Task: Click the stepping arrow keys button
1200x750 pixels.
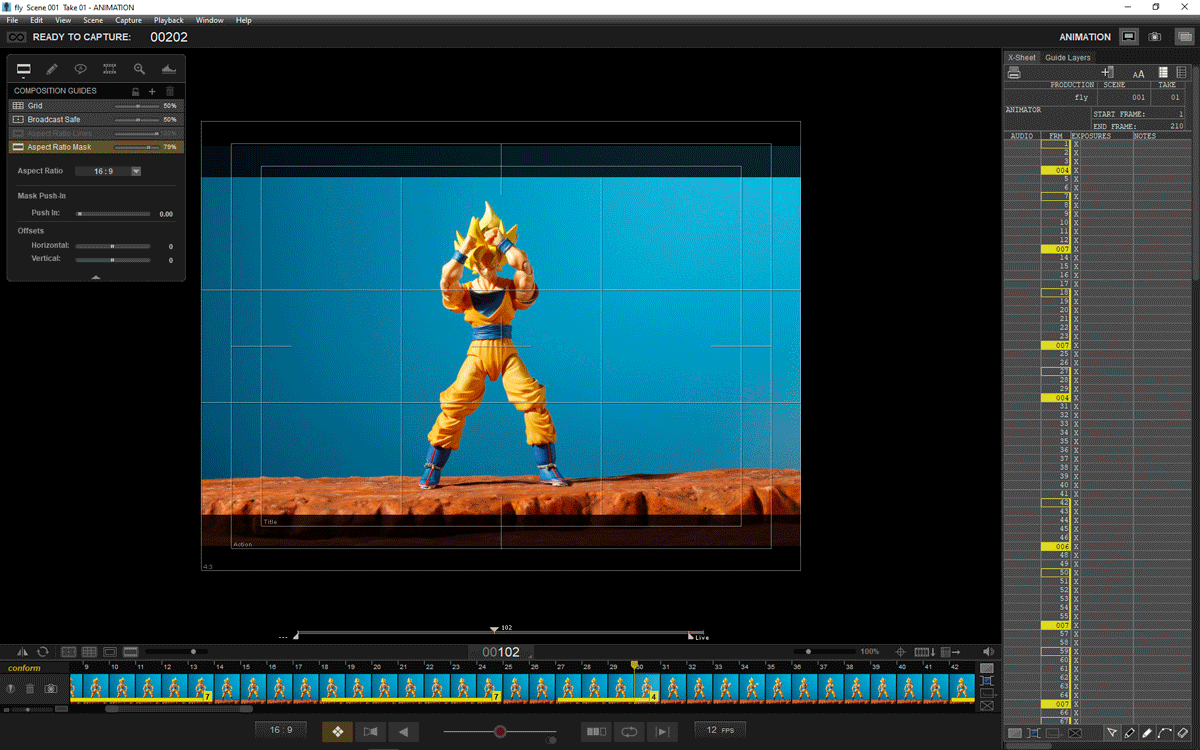Action: point(337,732)
